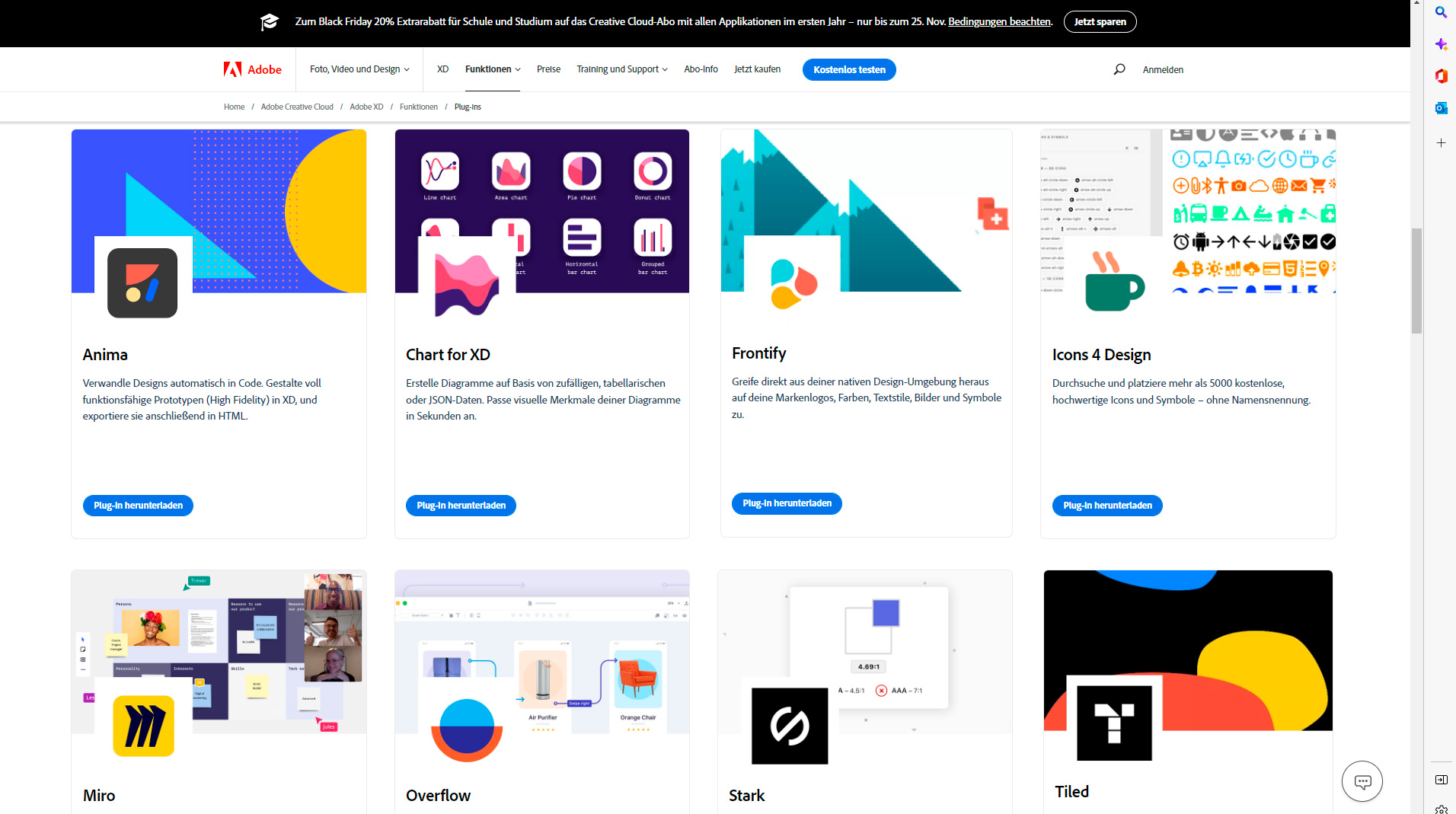This screenshot has width=1456, height=814.
Task: Click the Chart for XD logo icon
Action: (466, 284)
